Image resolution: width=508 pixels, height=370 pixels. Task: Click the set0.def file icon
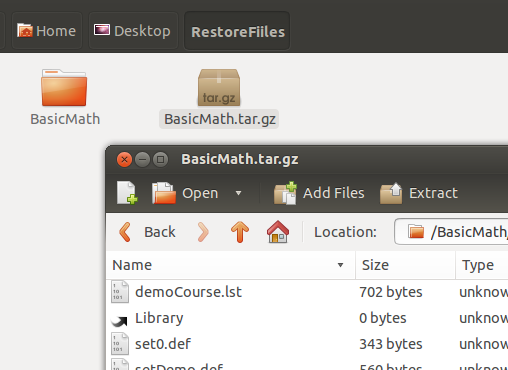[120, 344]
